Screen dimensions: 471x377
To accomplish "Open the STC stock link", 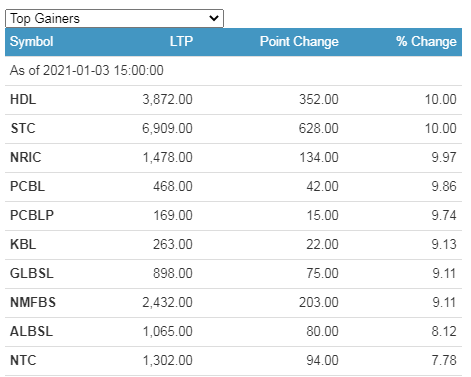I will pyautogui.click(x=23, y=128).
